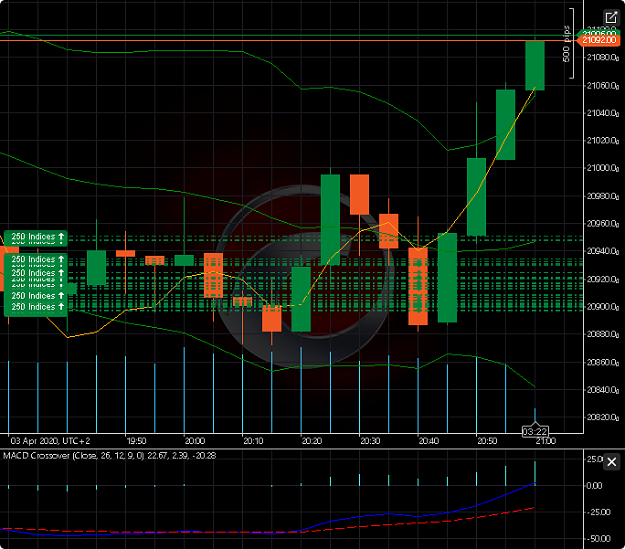Click the 20:00 time axis label

coord(195,441)
